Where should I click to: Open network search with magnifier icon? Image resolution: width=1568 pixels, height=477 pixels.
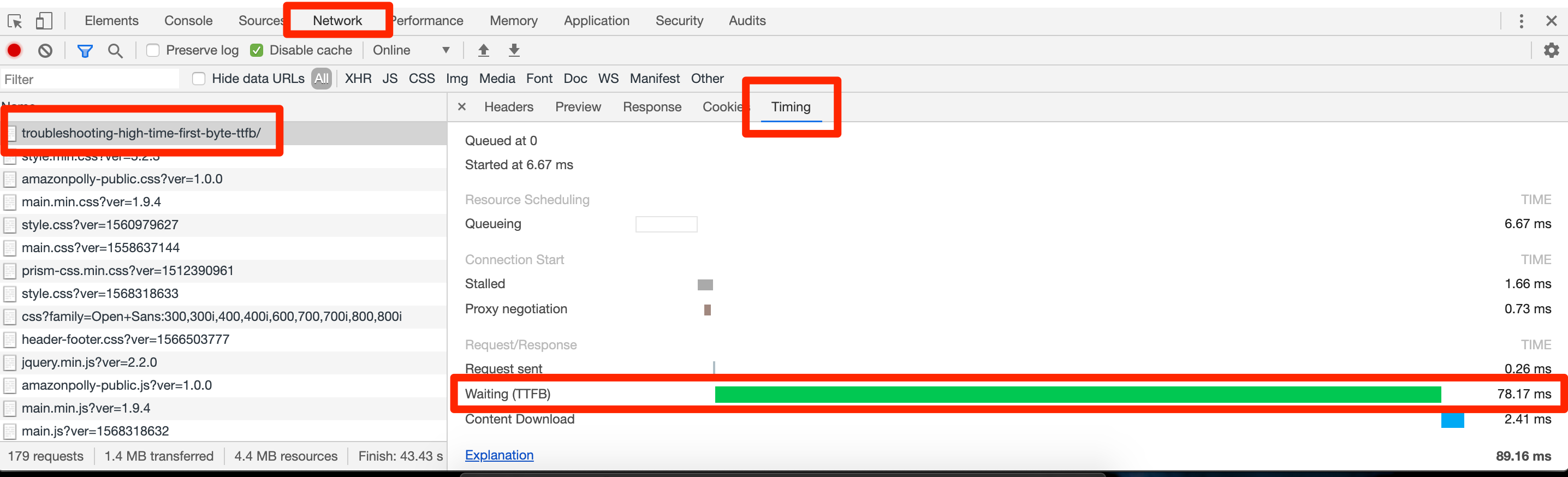pos(115,51)
